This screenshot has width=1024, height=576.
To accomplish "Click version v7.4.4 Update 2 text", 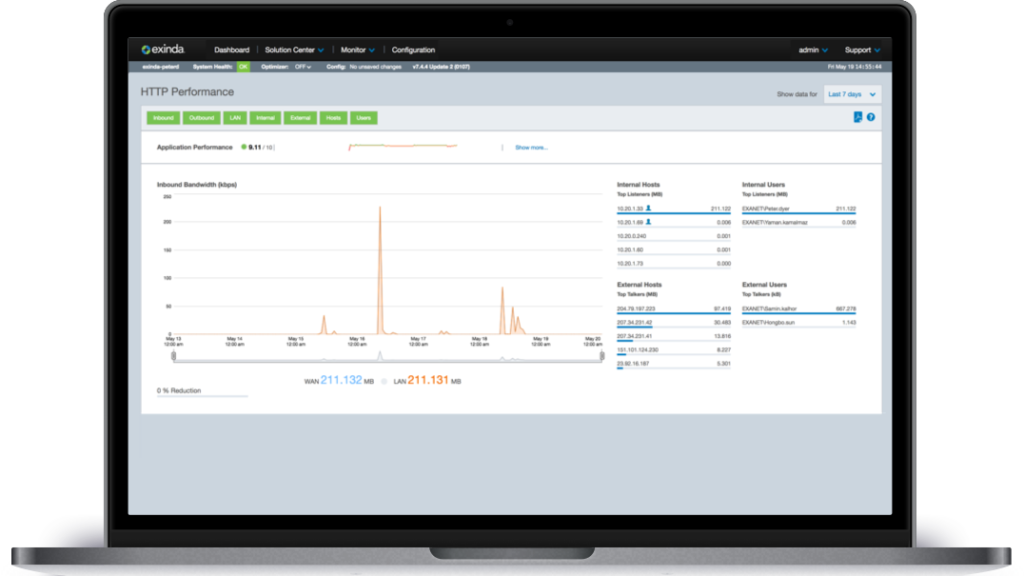I will tap(441, 67).
